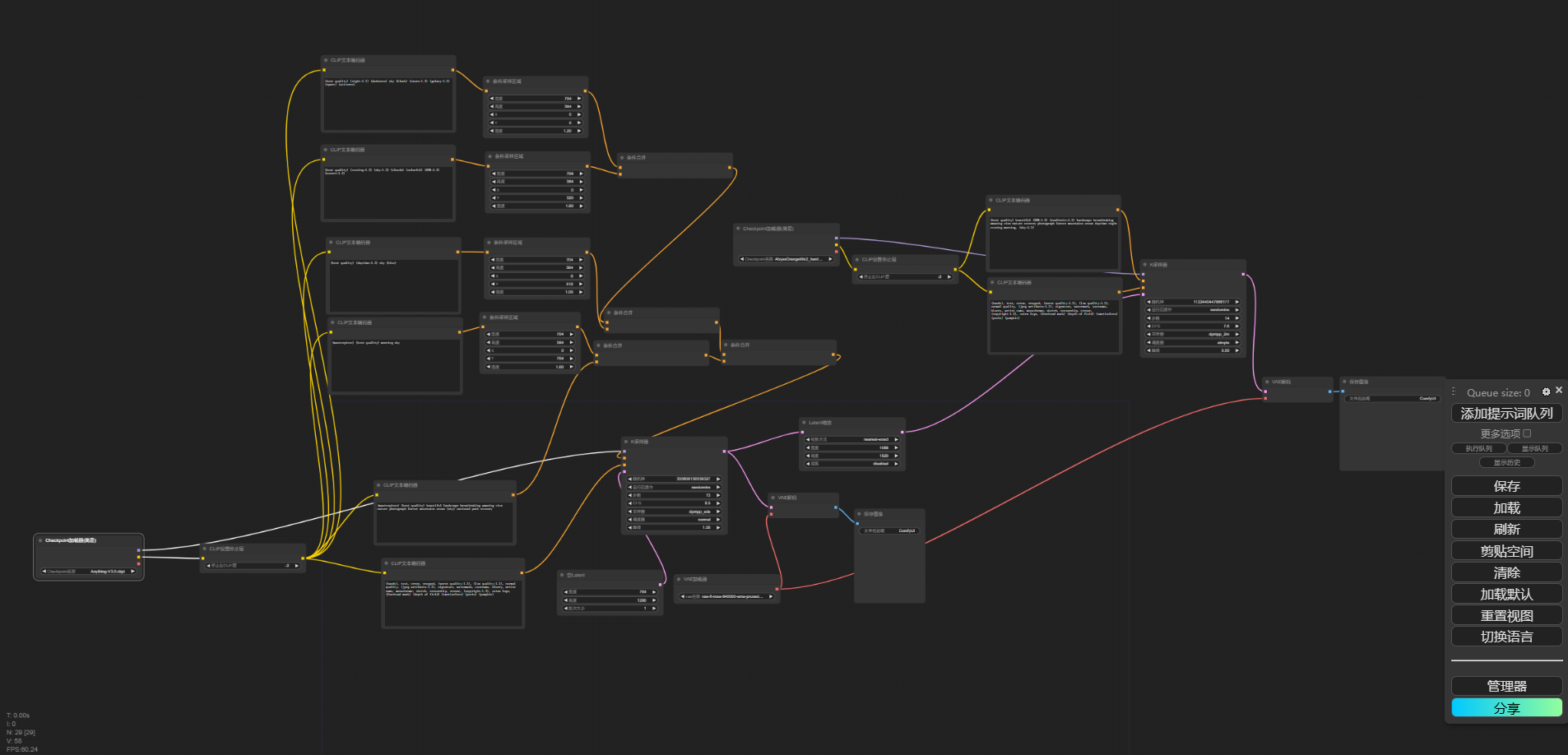Screen dimensions: 1568x755
Task: Increase Latent缩放 宽度 1088 with right arrow
Action: (x=896, y=447)
